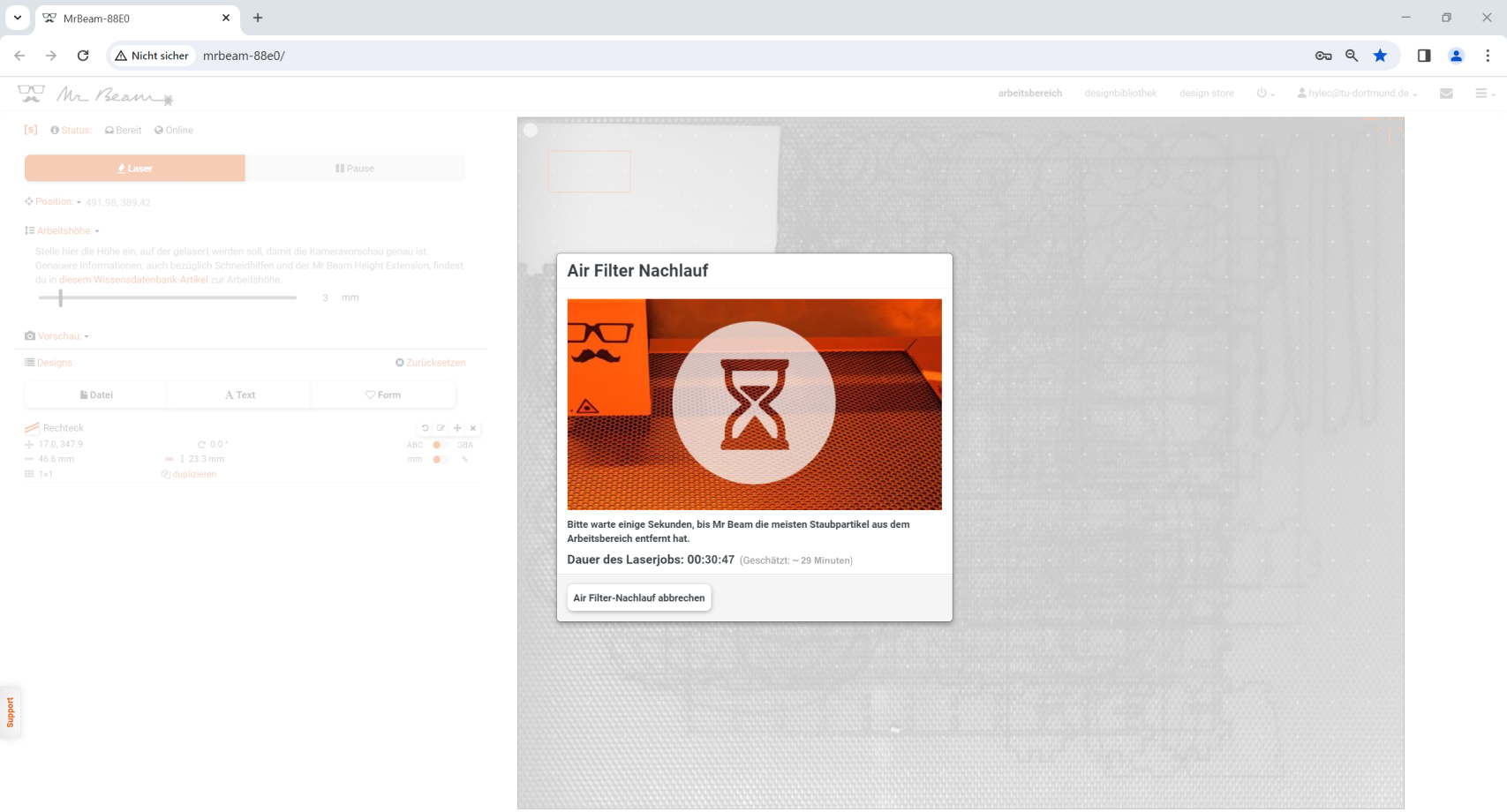Click the [s] shortcut indicator
Image resolution: width=1507 pixels, height=812 pixels.
pyautogui.click(x=31, y=130)
